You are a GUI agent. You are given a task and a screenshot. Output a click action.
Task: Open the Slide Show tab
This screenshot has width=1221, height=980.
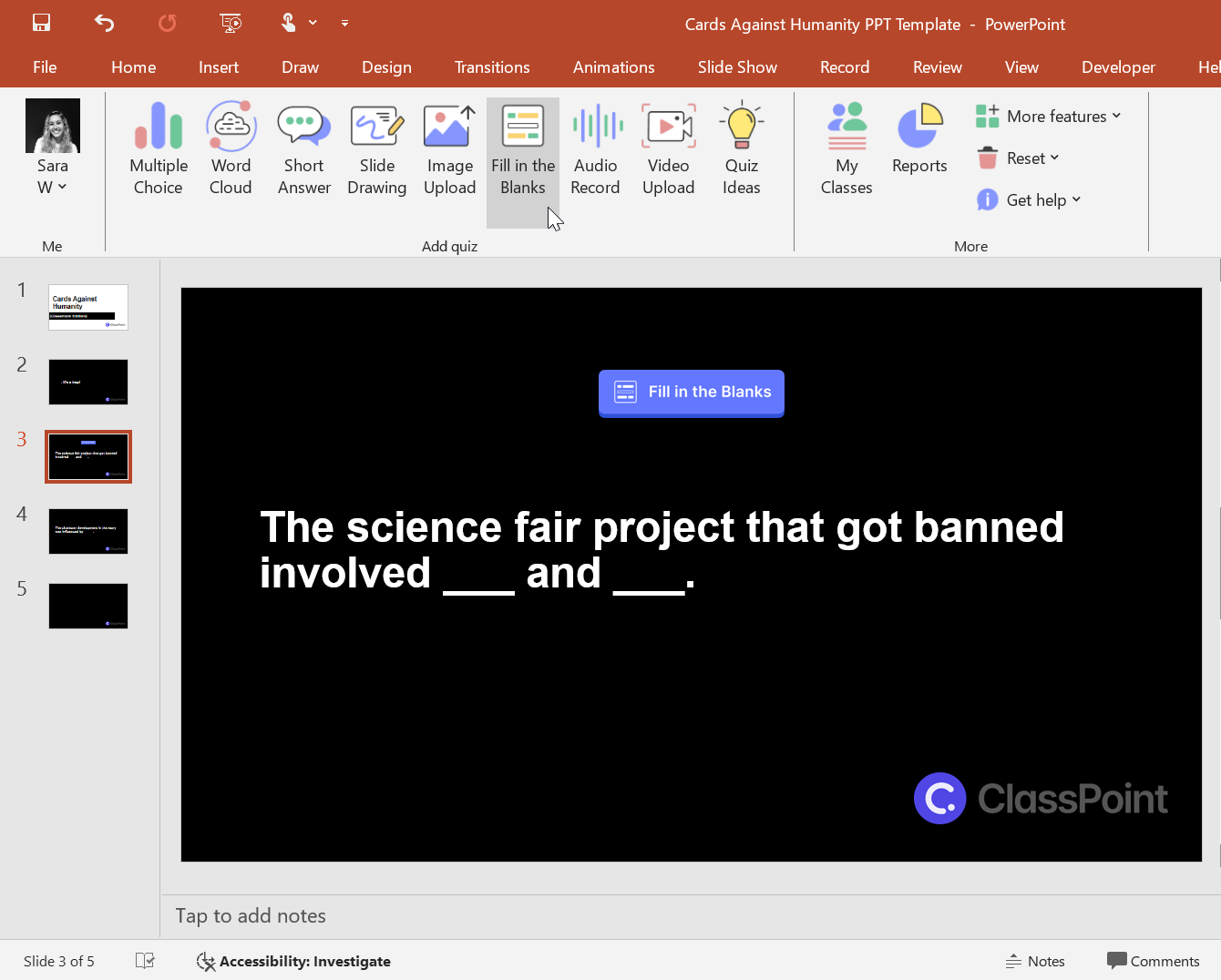[x=737, y=67]
